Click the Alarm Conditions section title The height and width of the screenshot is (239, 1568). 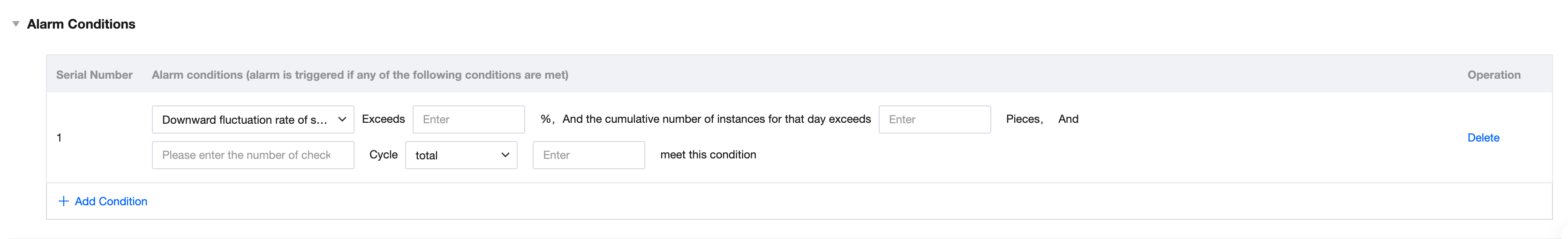click(x=81, y=24)
